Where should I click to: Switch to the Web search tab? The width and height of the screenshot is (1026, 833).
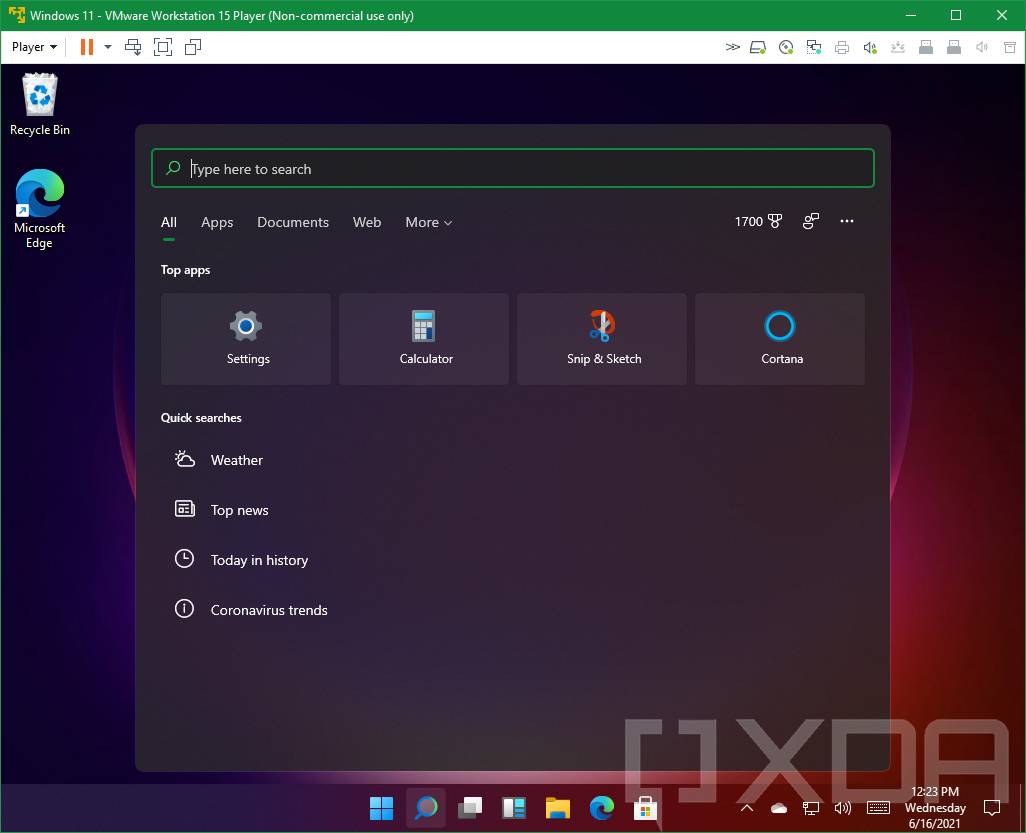pos(366,222)
